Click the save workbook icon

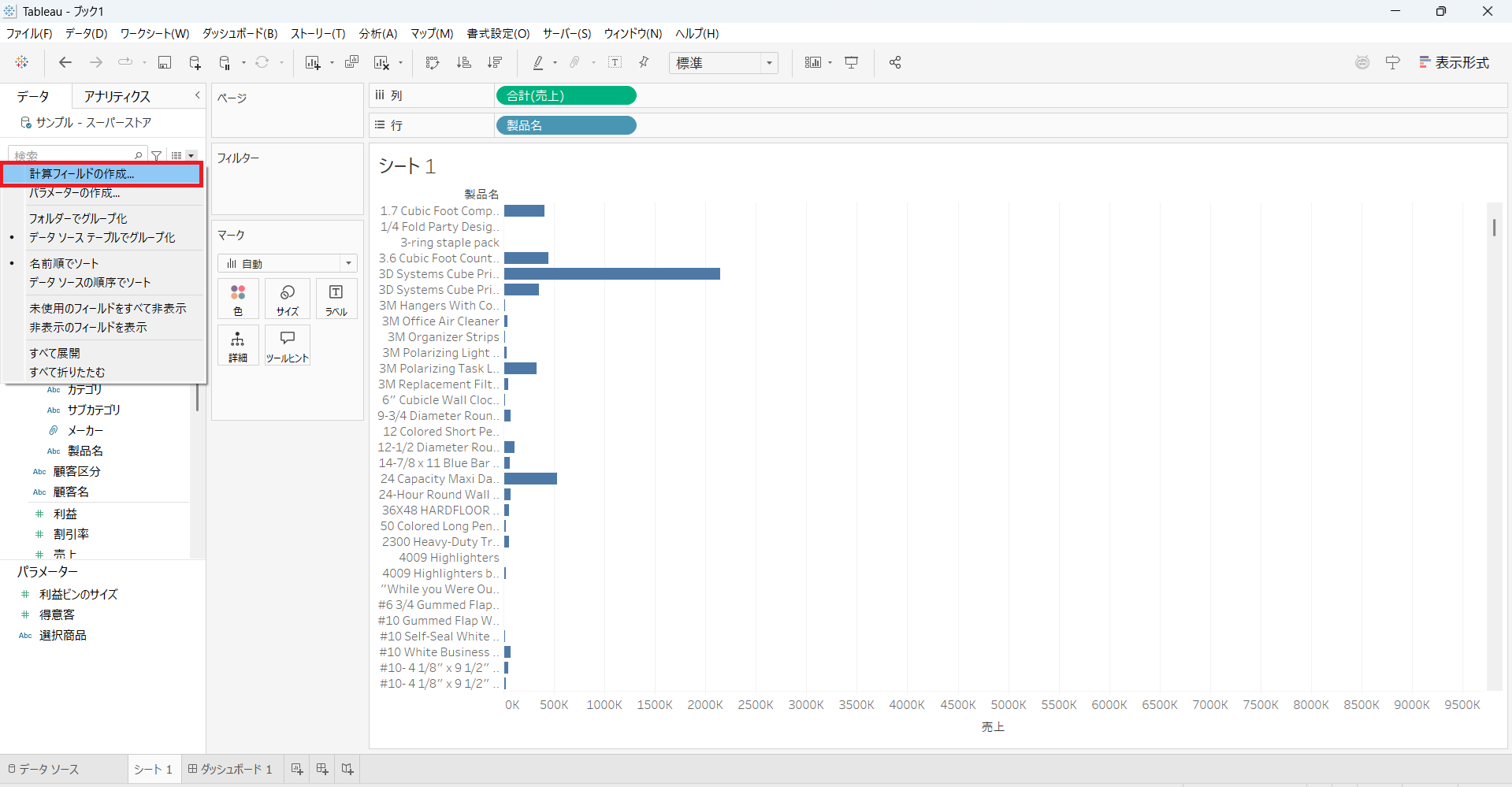(x=165, y=63)
